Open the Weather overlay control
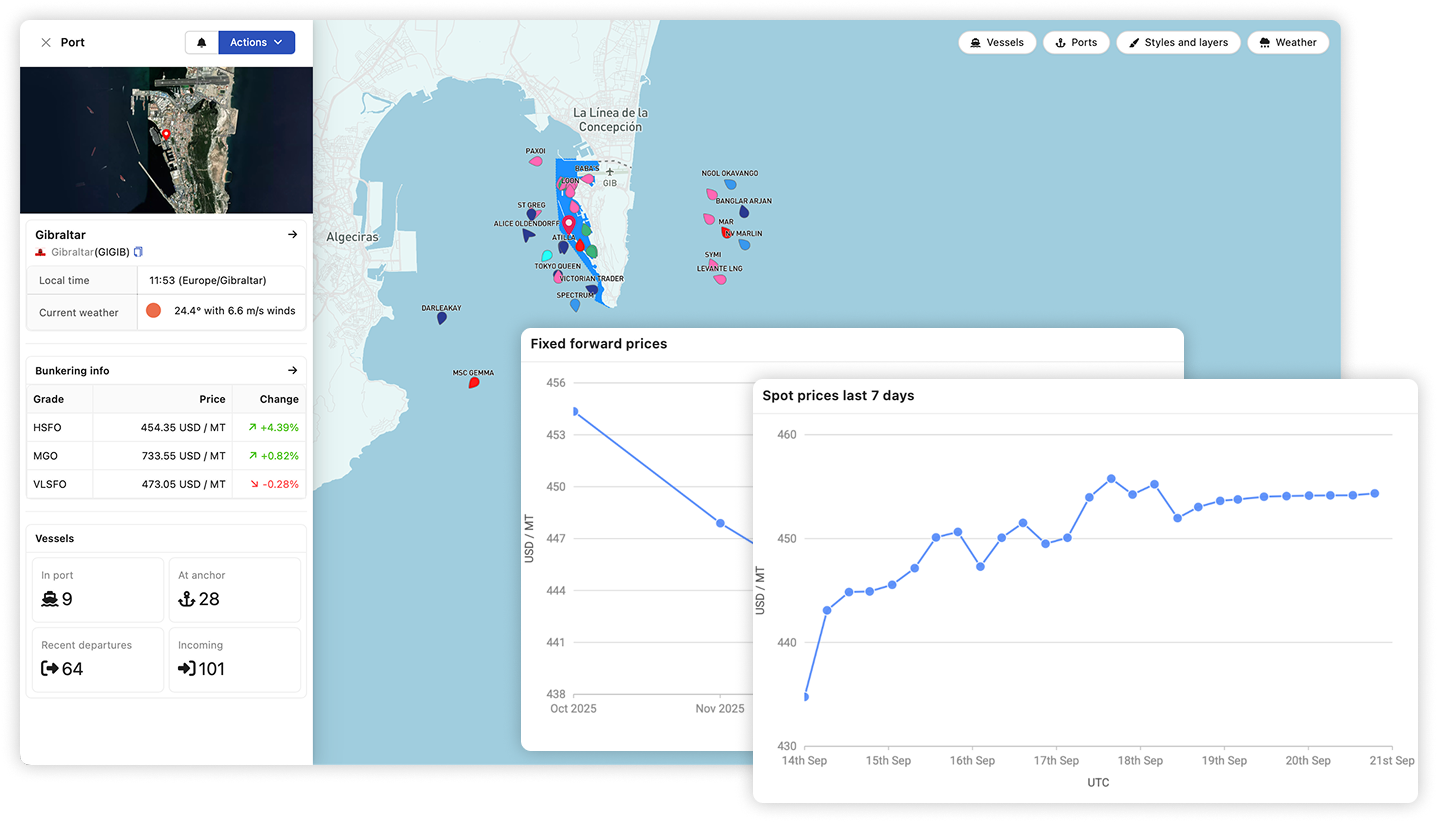 (1287, 42)
